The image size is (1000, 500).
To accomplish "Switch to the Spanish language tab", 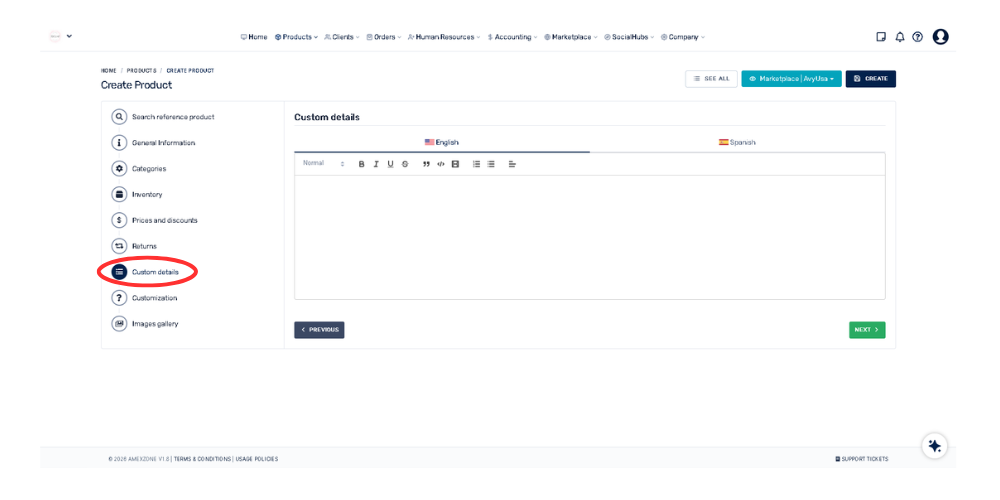I will point(737,142).
